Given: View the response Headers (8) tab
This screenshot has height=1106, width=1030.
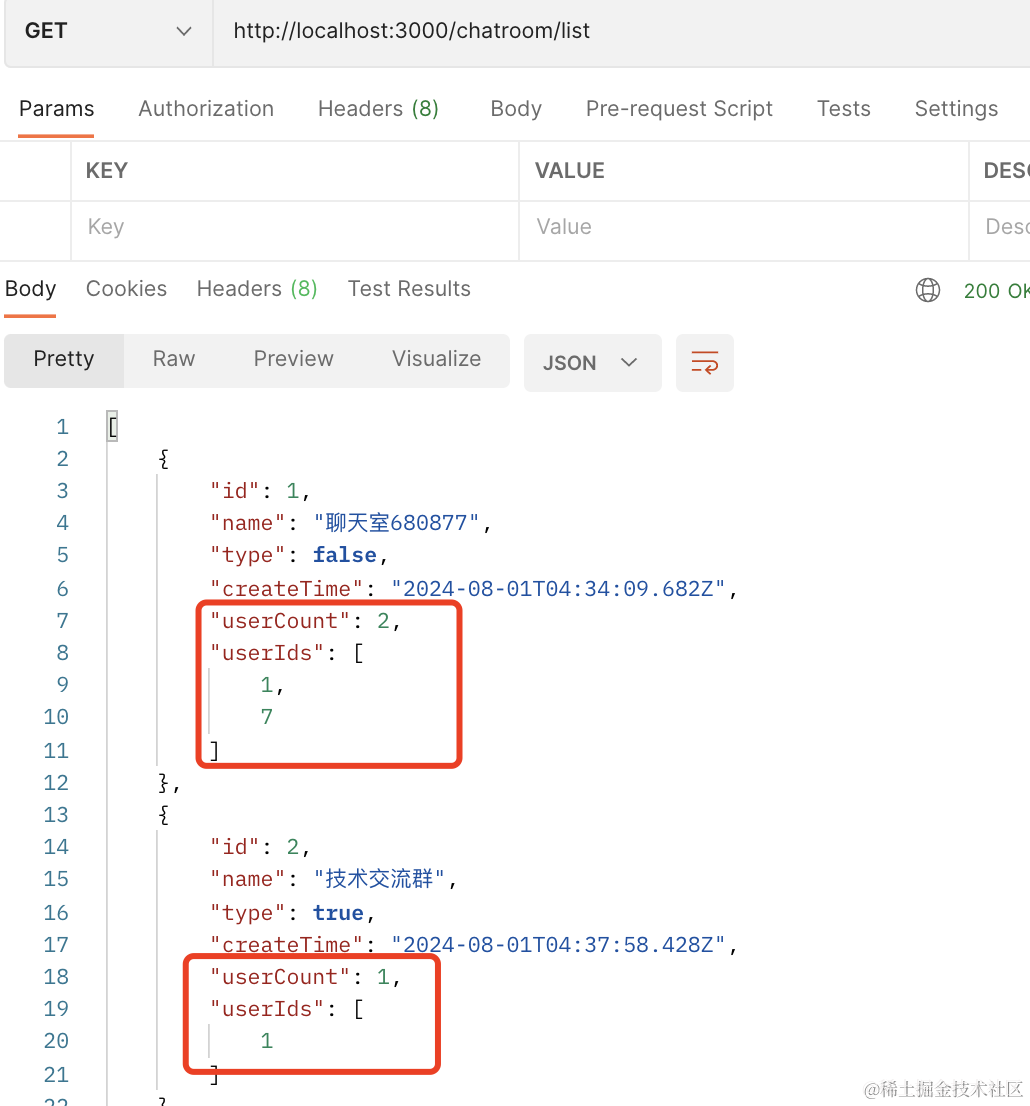Looking at the screenshot, I should point(257,289).
